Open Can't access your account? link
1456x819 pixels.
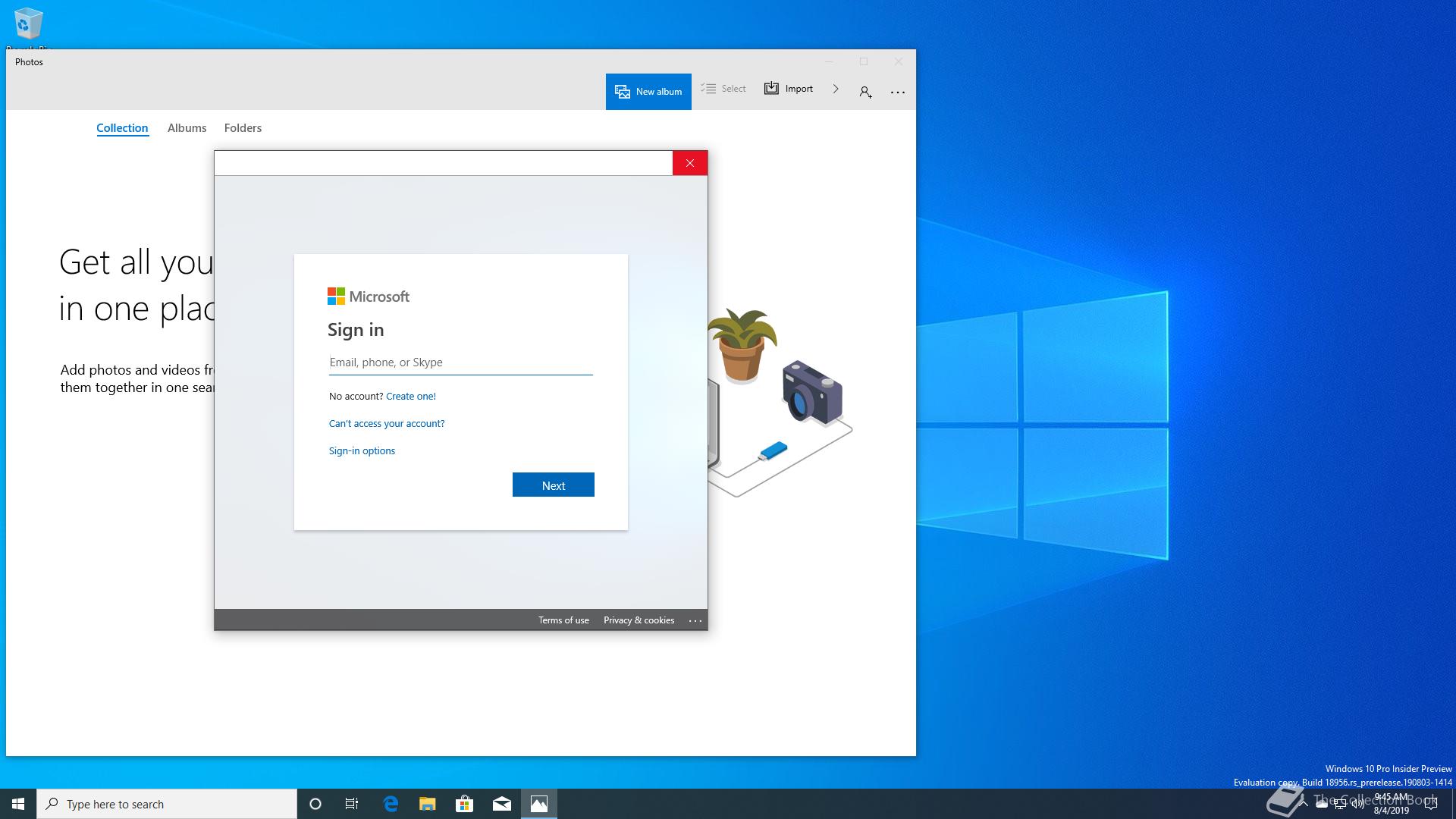coord(387,423)
